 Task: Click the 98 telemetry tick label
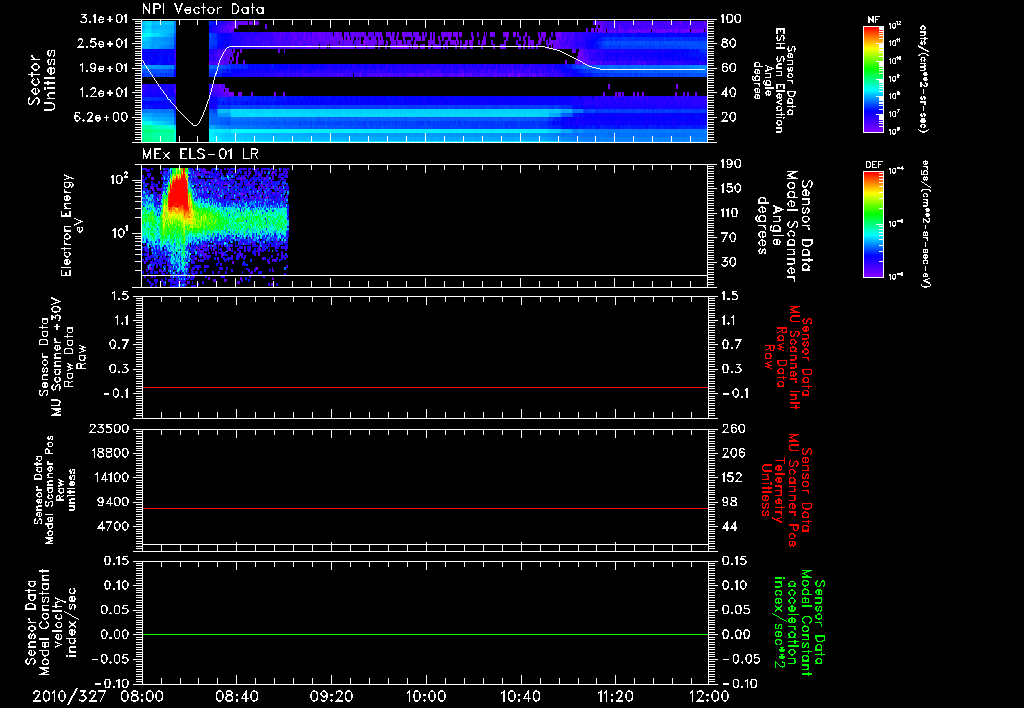(x=728, y=502)
